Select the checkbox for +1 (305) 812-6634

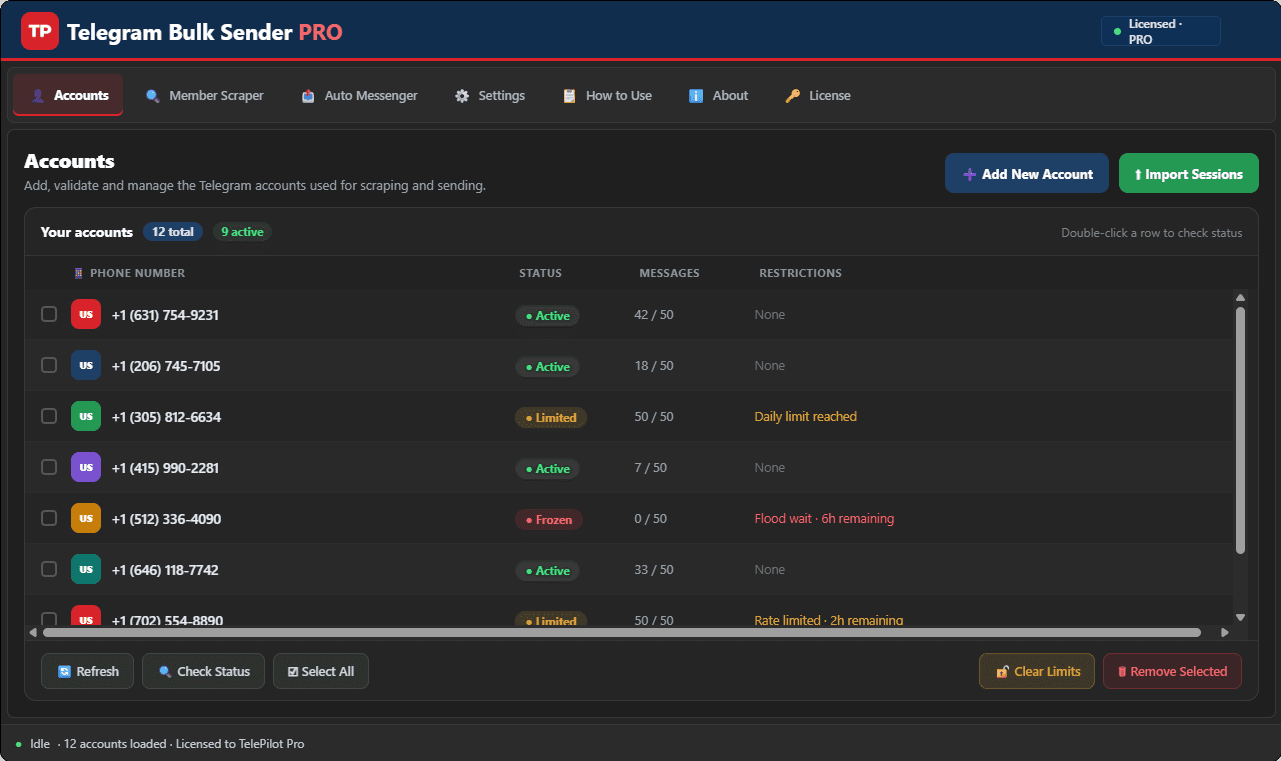[49, 416]
